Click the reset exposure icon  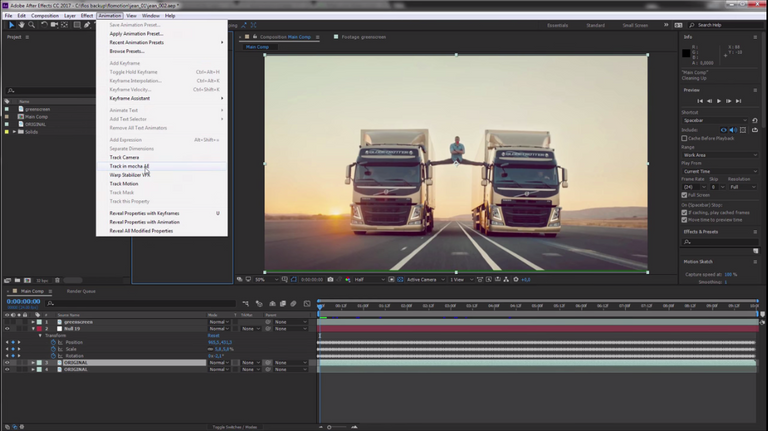tap(516, 280)
